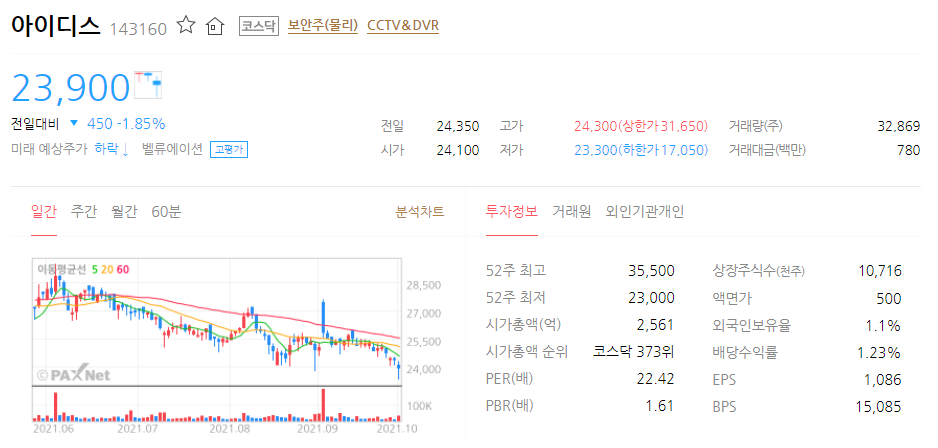Click the daily candlestick price chart
Screen dimensions: 938x448
pyautogui.click(x=217, y=322)
